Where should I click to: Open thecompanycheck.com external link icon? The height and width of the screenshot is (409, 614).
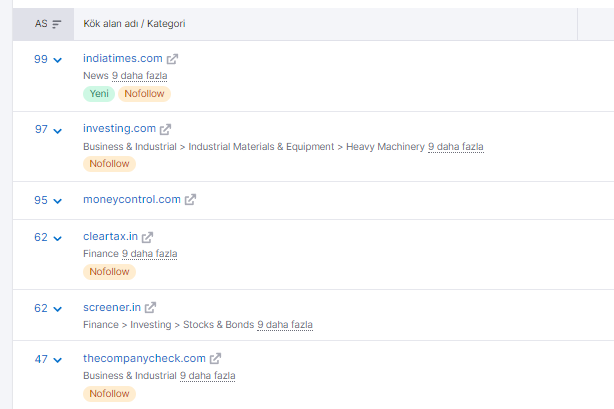215,359
